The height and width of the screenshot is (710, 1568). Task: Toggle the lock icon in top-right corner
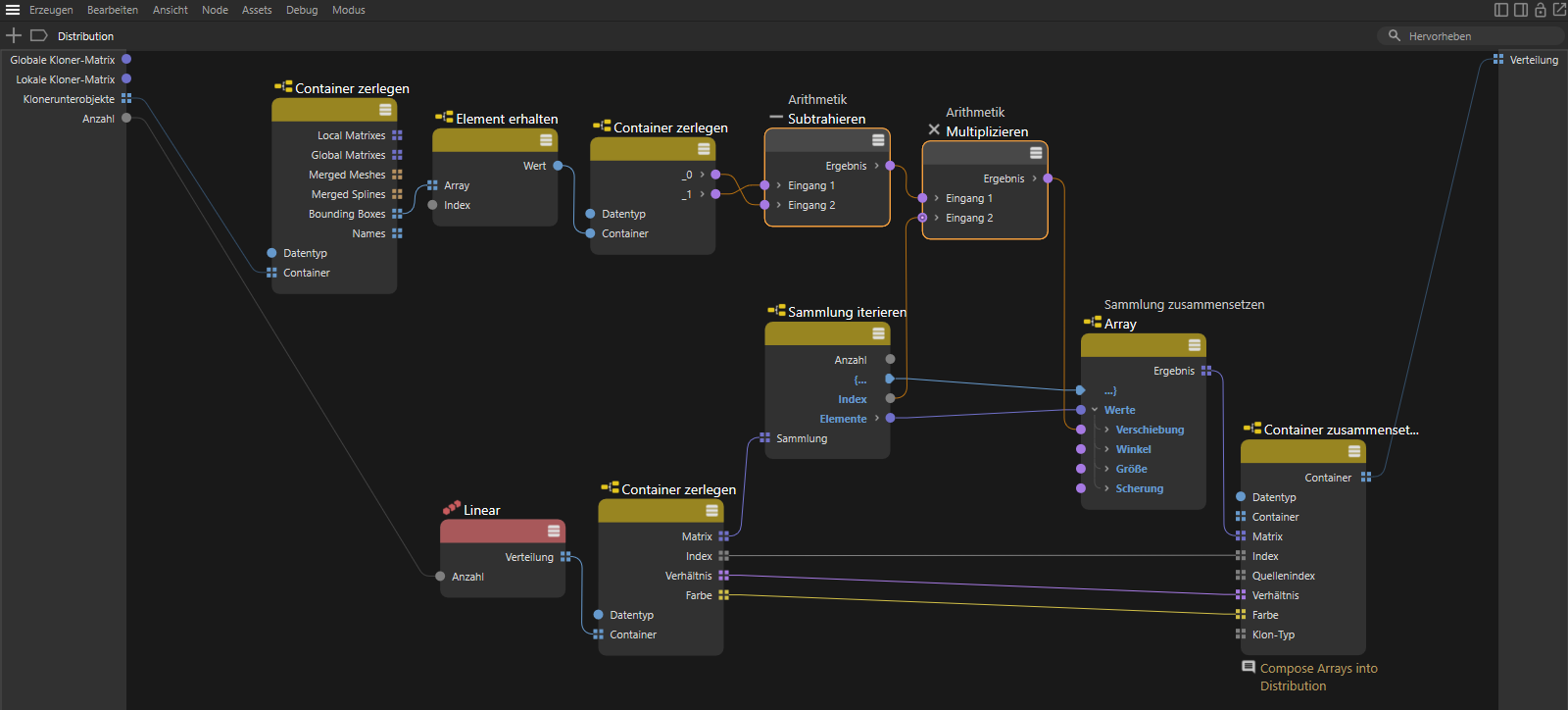point(1540,10)
